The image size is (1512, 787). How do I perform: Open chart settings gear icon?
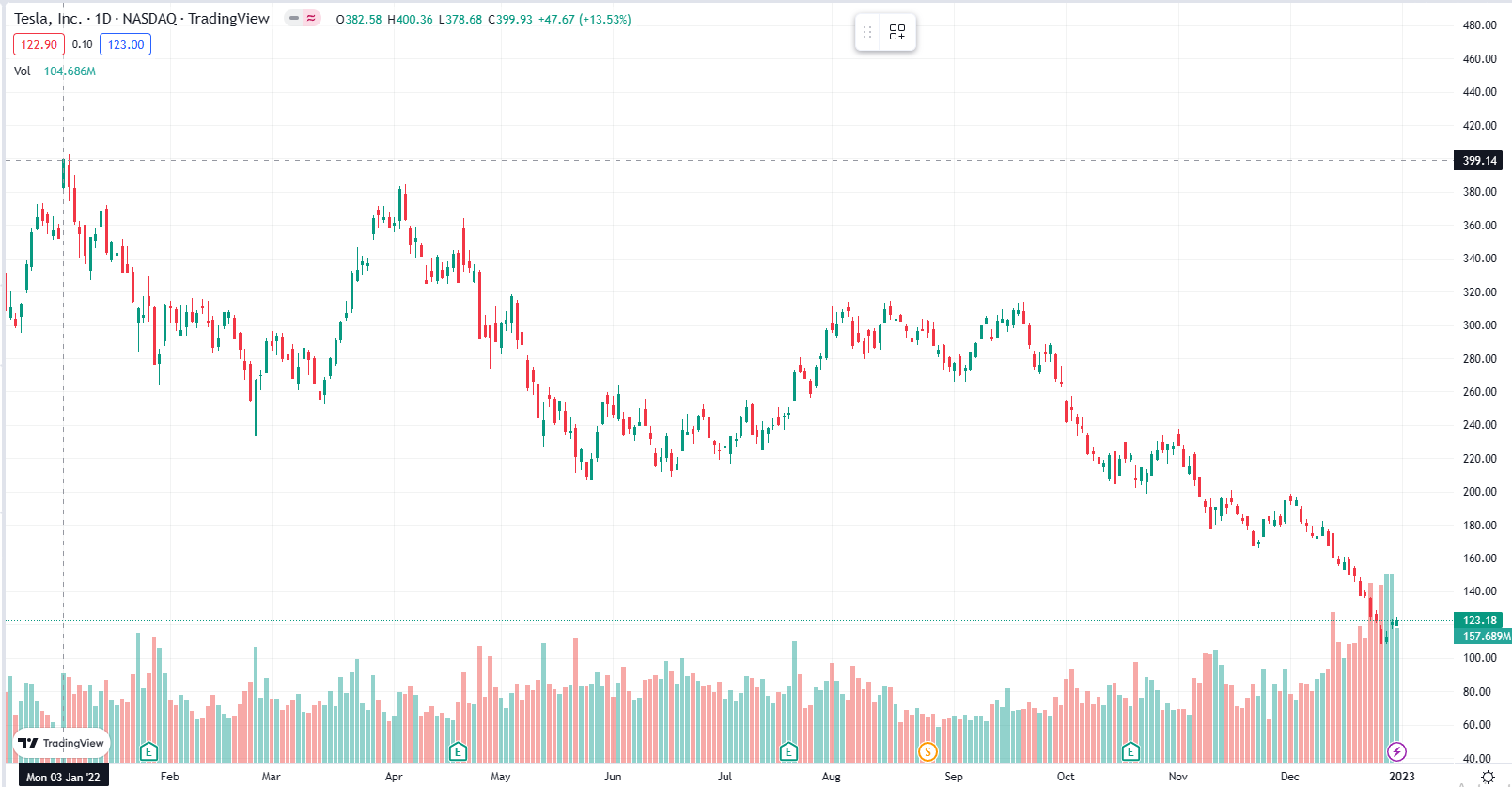(1488, 777)
